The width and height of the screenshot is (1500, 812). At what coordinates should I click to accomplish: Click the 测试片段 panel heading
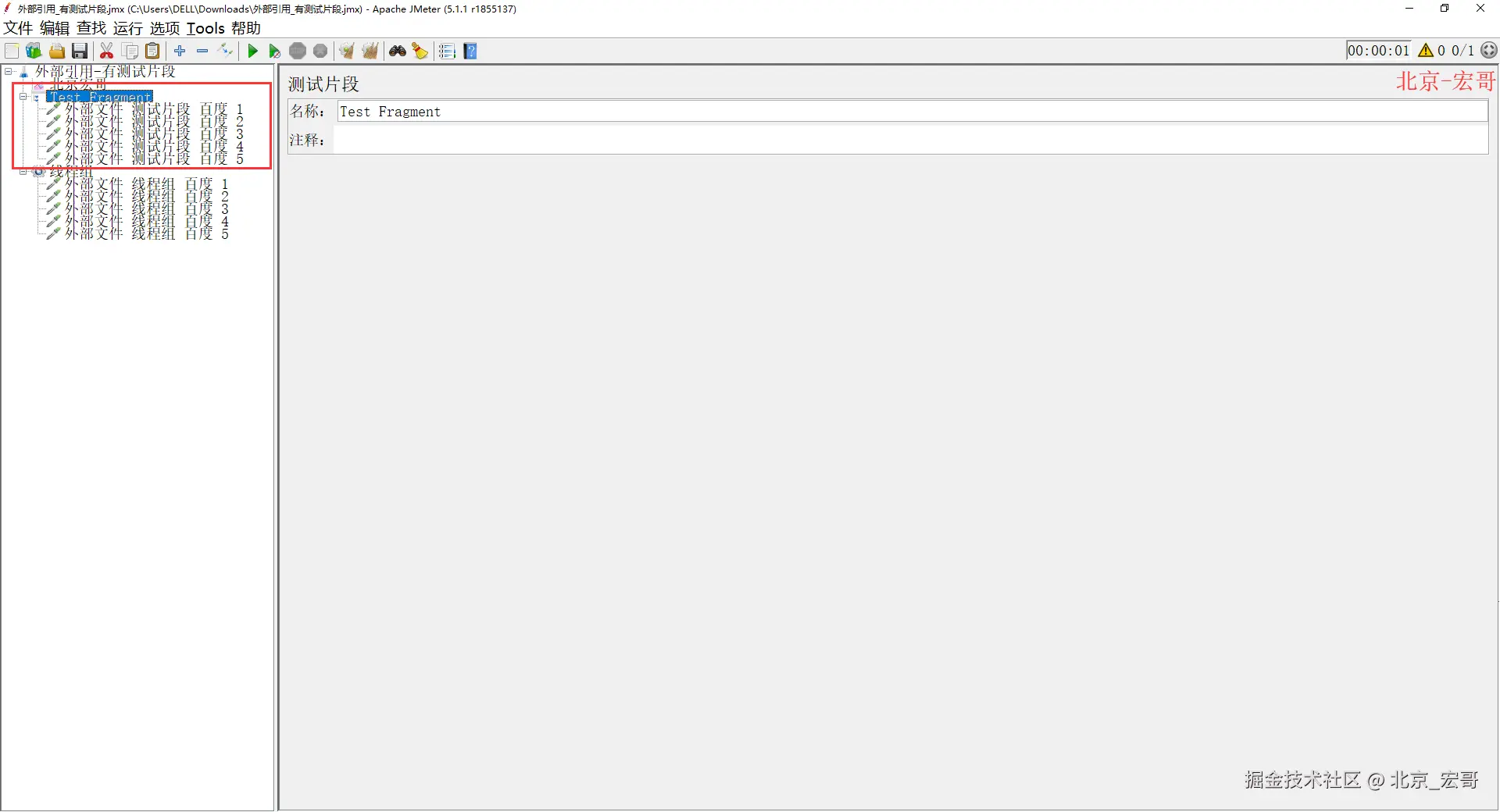pos(323,84)
